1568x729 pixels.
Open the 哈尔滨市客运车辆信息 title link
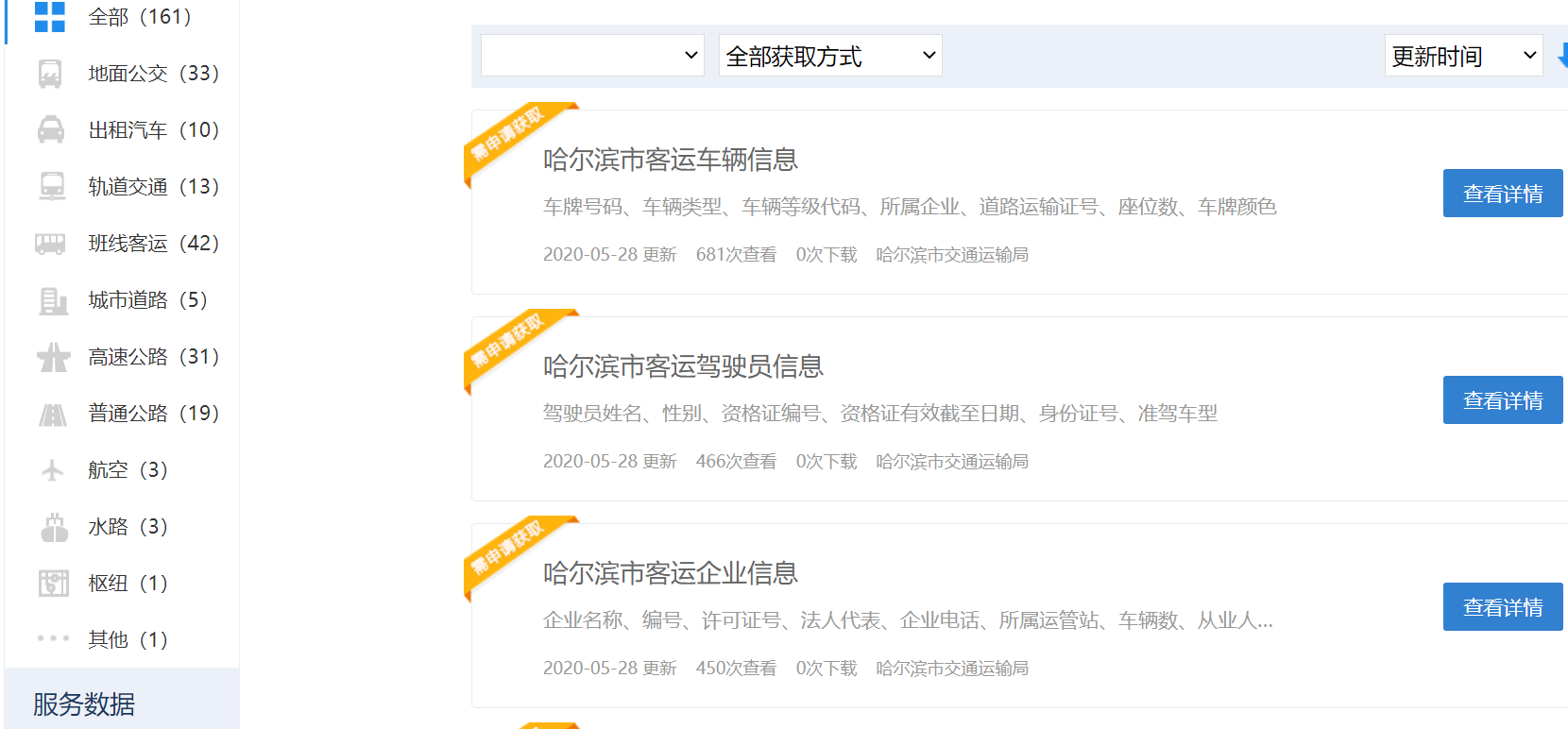pyautogui.click(x=671, y=160)
